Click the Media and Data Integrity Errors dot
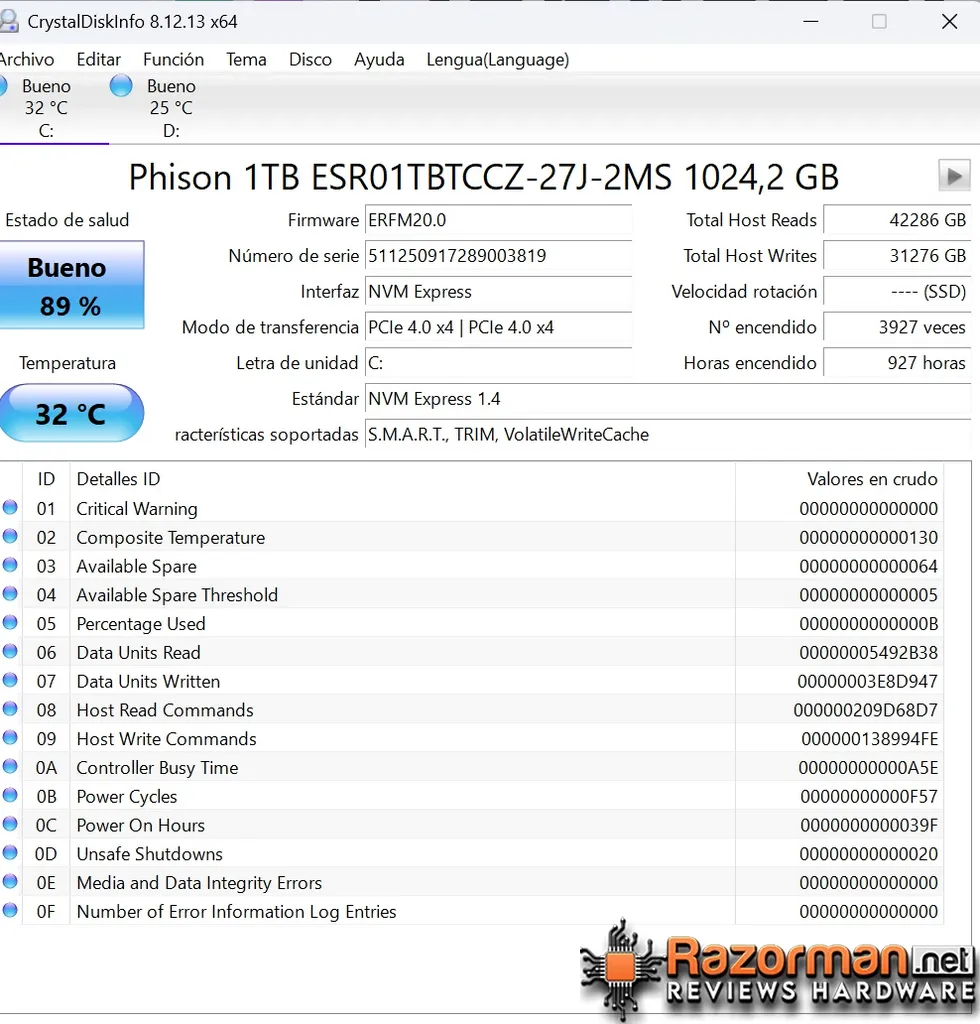980x1024 pixels. 10,881
